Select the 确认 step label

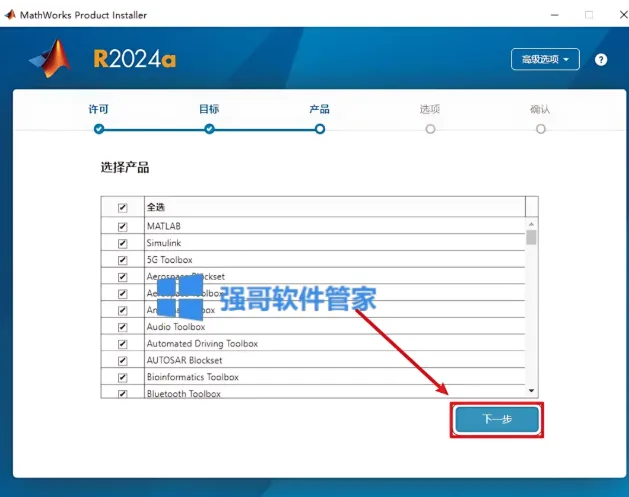point(540,109)
